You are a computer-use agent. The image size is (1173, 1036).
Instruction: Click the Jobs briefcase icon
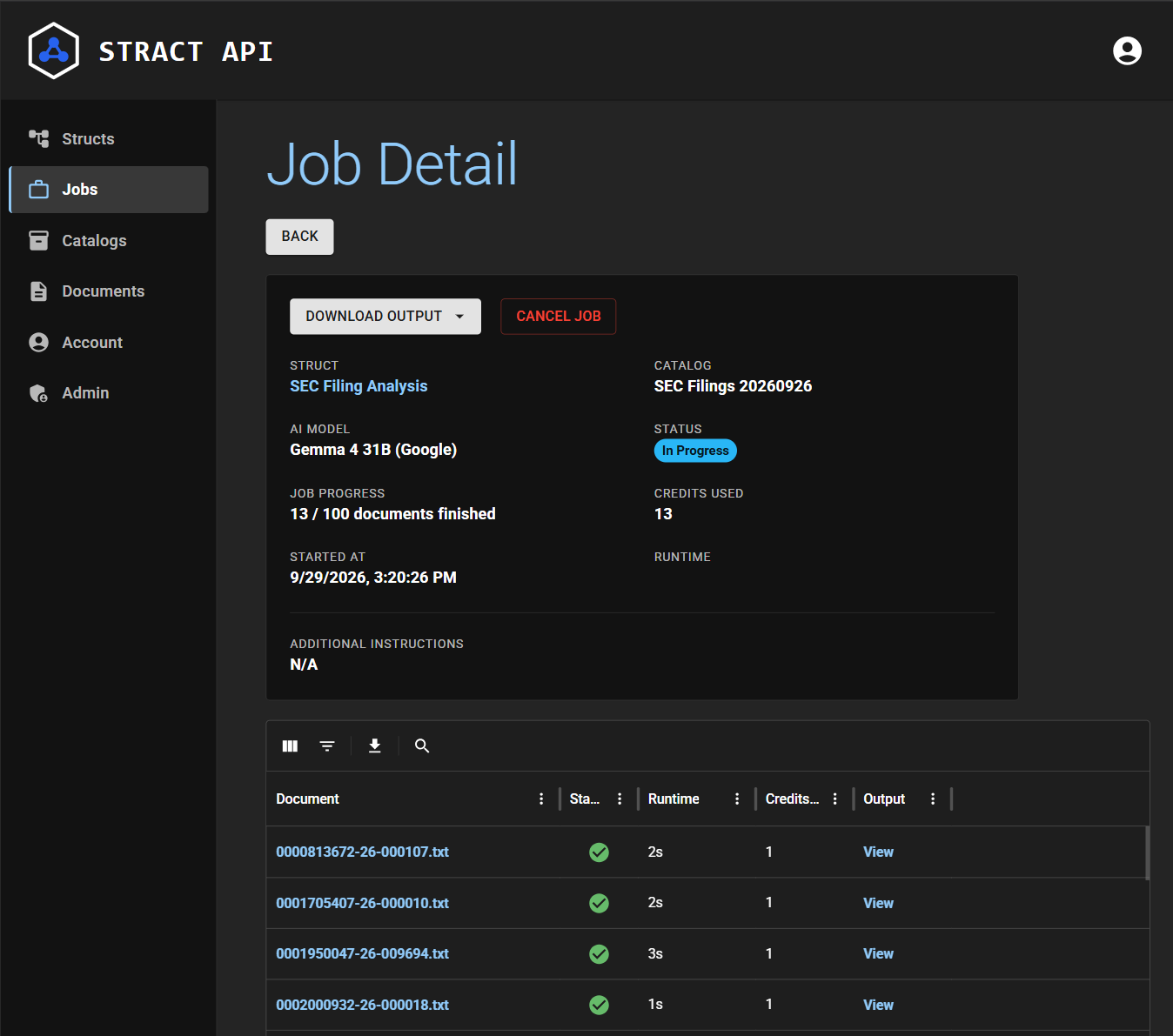[x=38, y=190]
